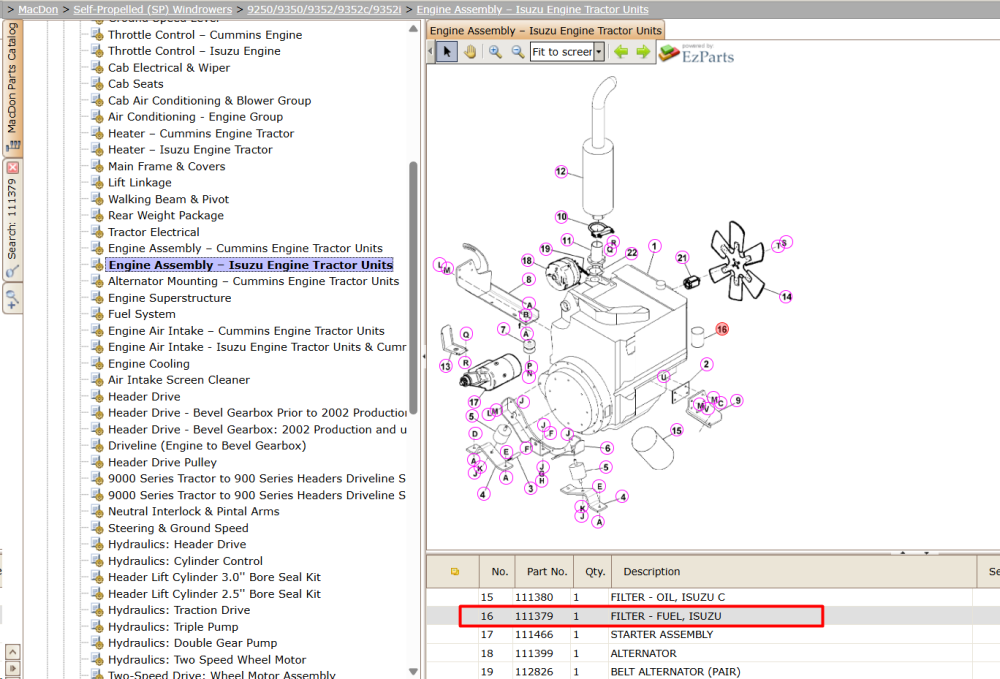The height and width of the screenshot is (679, 1000).
Task: Click tree scrollbar up arrow
Action: [413, 29]
